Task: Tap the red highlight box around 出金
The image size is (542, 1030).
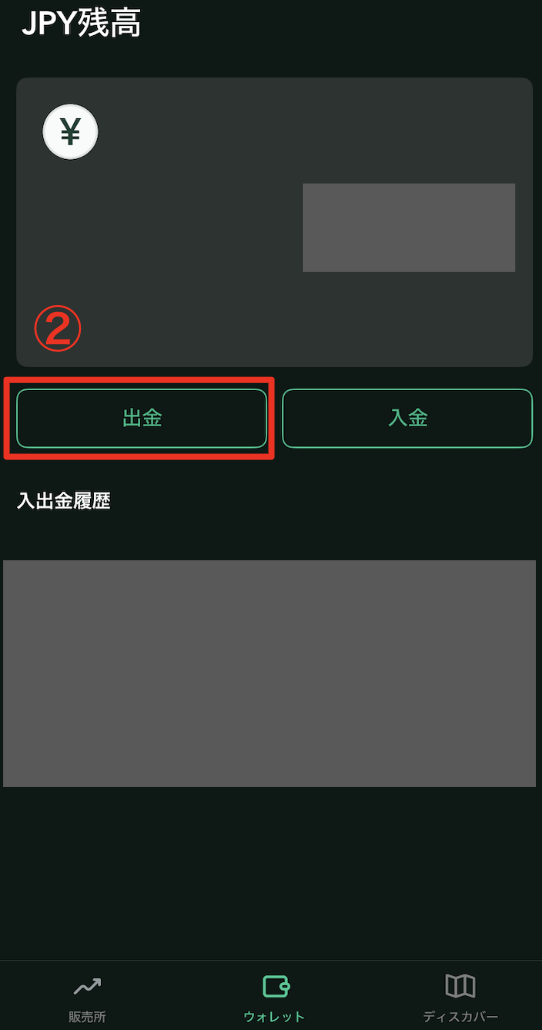Action: pyautogui.click(x=139, y=418)
